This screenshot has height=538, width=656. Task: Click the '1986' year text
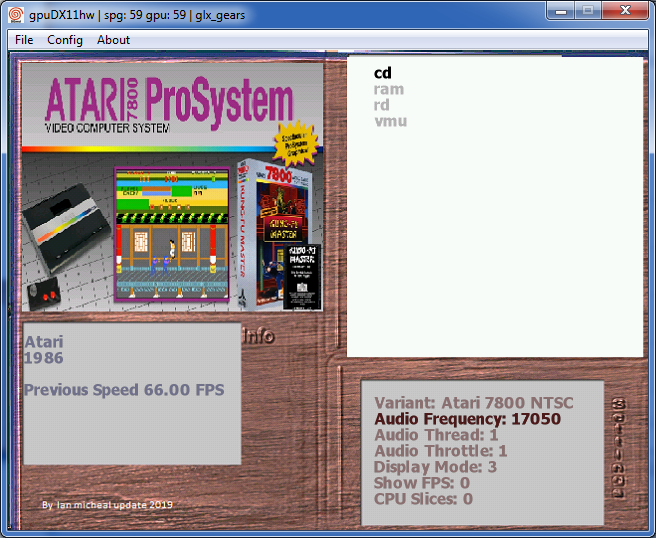coord(44,358)
